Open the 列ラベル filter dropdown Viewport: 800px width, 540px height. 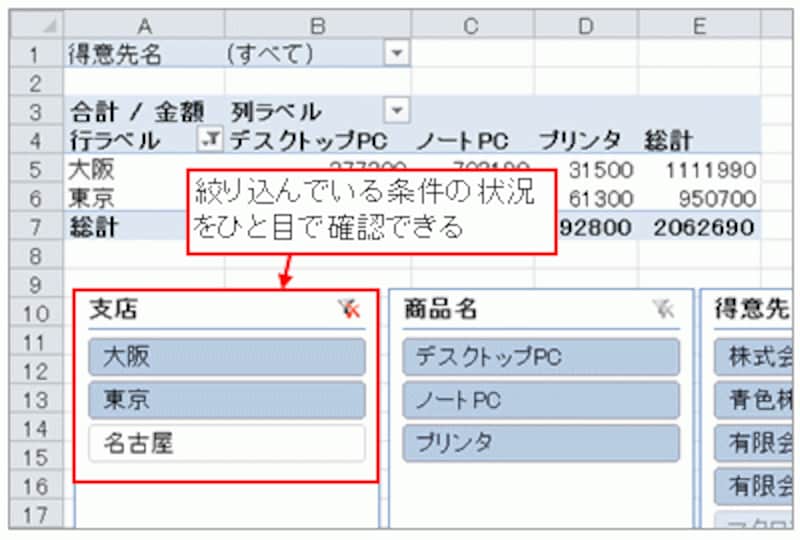tap(397, 111)
